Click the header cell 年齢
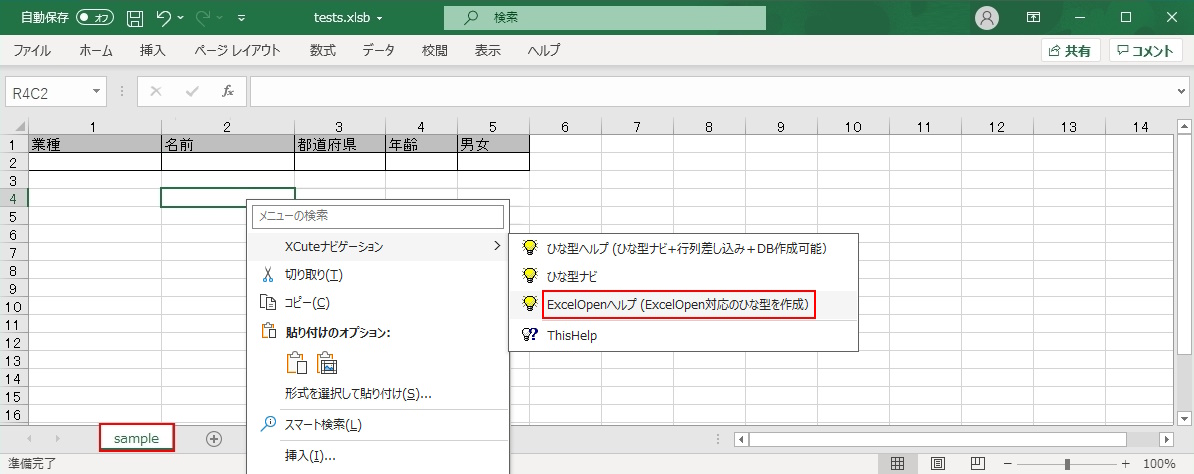The width and height of the screenshot is (1194, 474). click(421, 144)
